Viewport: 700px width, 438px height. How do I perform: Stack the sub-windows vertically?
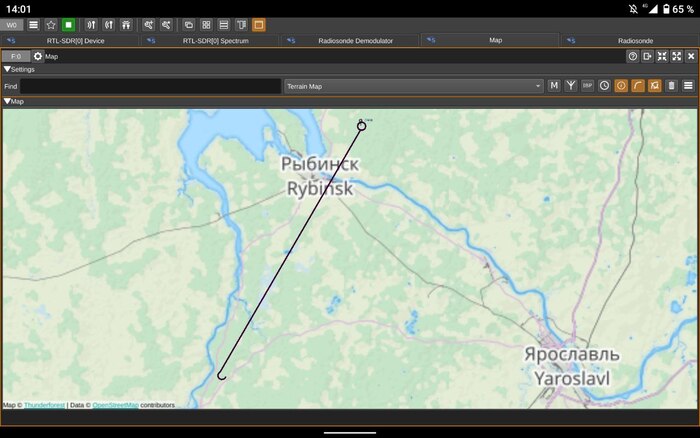point(224,25)
